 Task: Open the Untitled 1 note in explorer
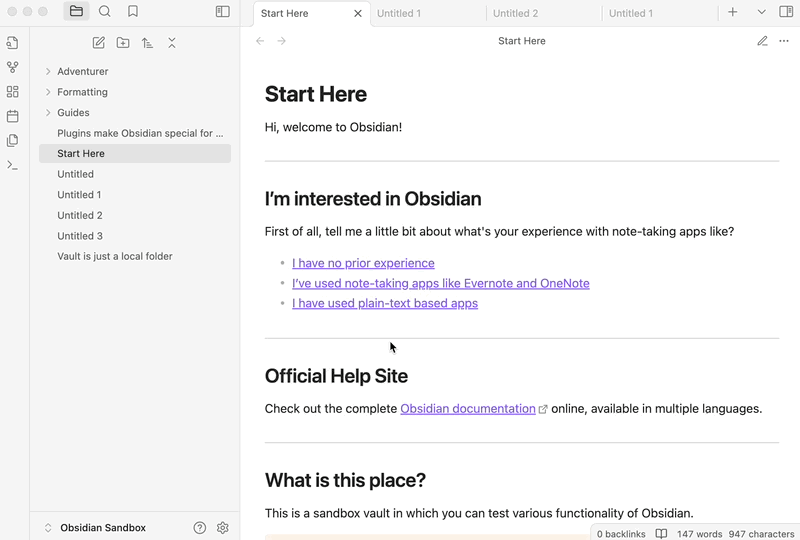[x=135, y=194]
